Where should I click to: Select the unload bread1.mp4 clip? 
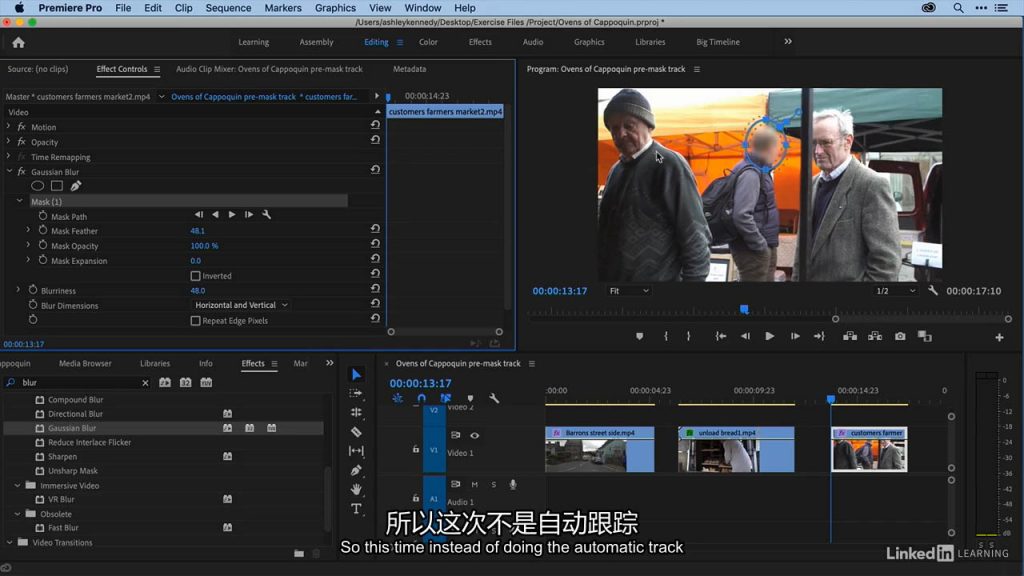point(736,449)
